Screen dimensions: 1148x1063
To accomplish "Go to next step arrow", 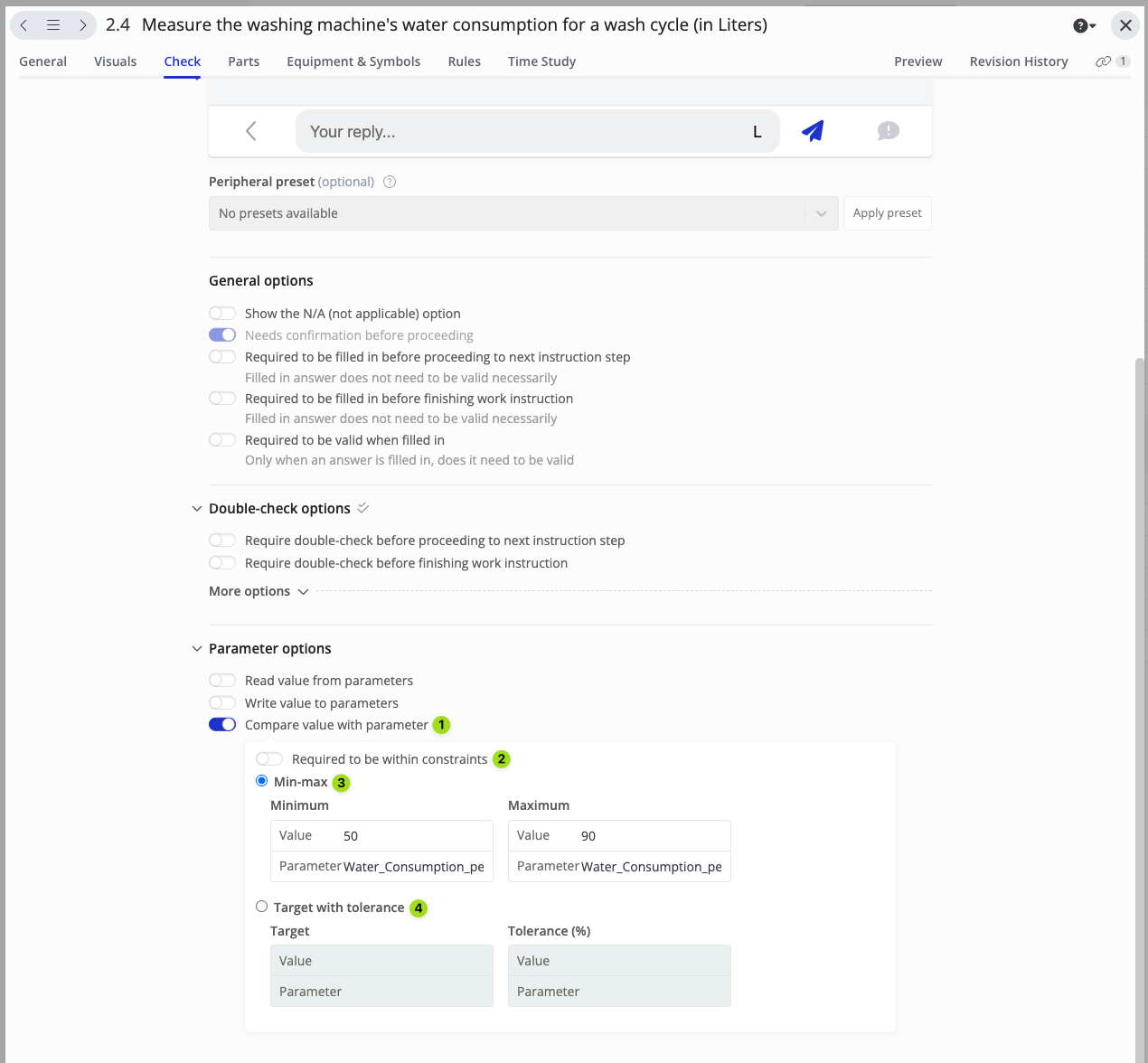I will (82, 25).
